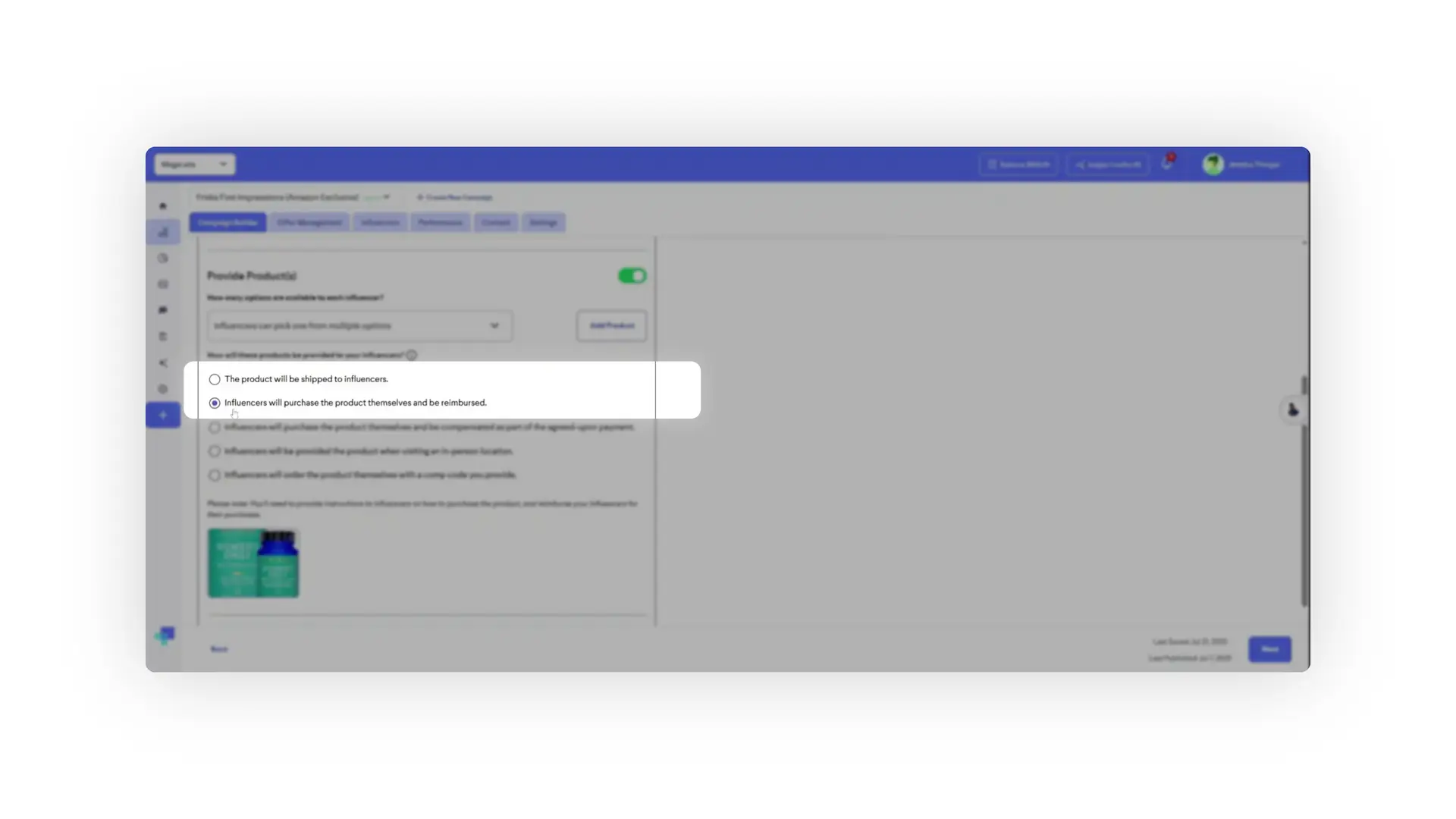Image resolution: width=1456 pixels, height=819 pixels.
Task: Switch to the Performance tab
Action: (440, 222)
